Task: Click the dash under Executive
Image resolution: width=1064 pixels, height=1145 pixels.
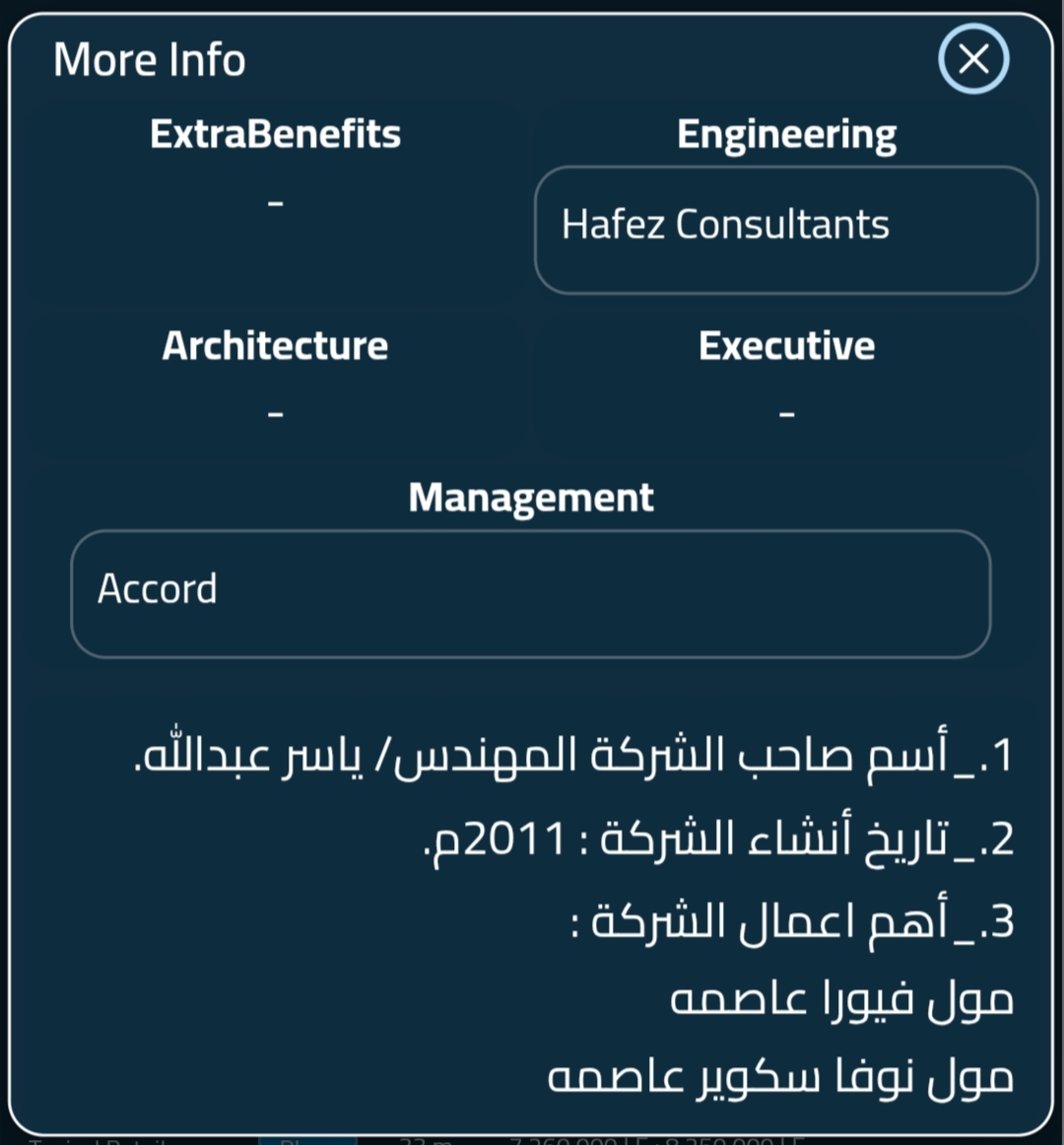Action: (x=786, y=414)
